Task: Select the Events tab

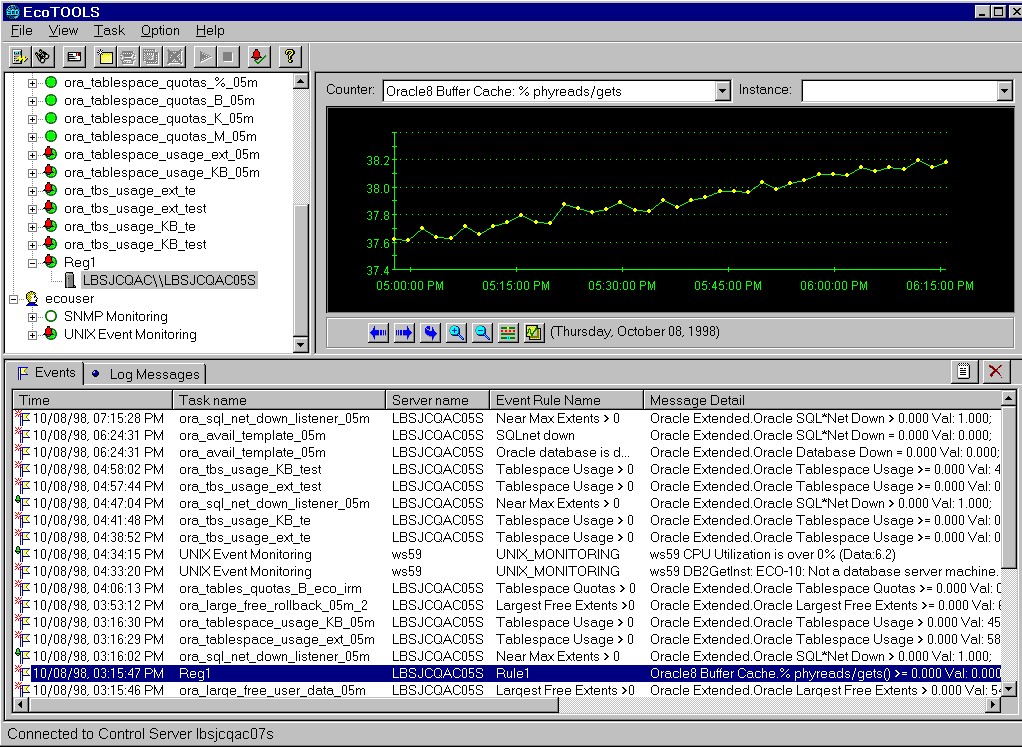Action: pyautogui.click(x=46, y=373)
